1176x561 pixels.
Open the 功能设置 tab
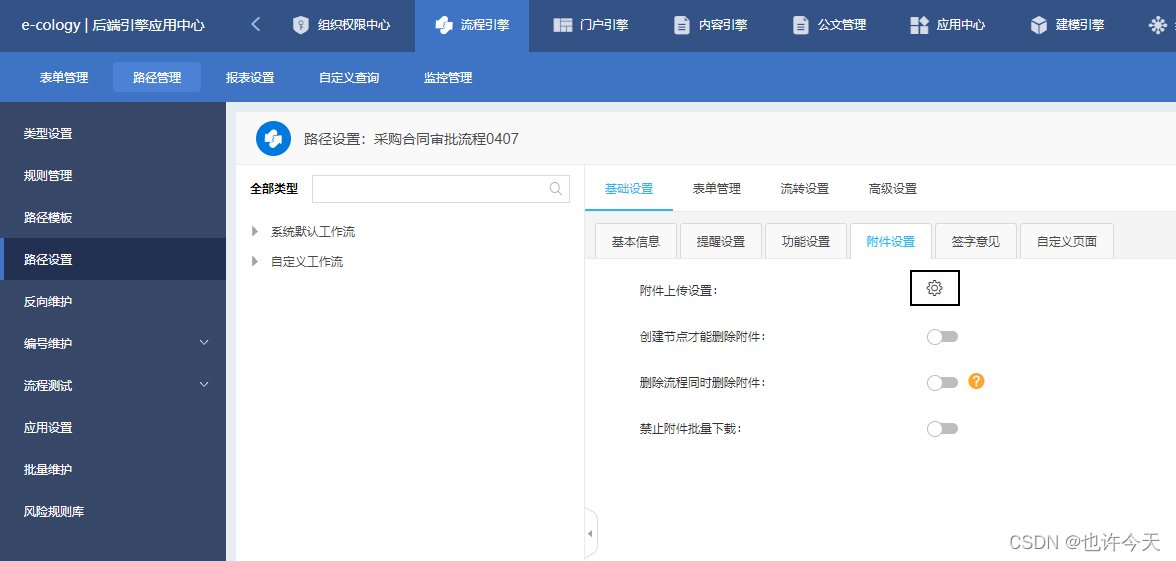(806, 242)
